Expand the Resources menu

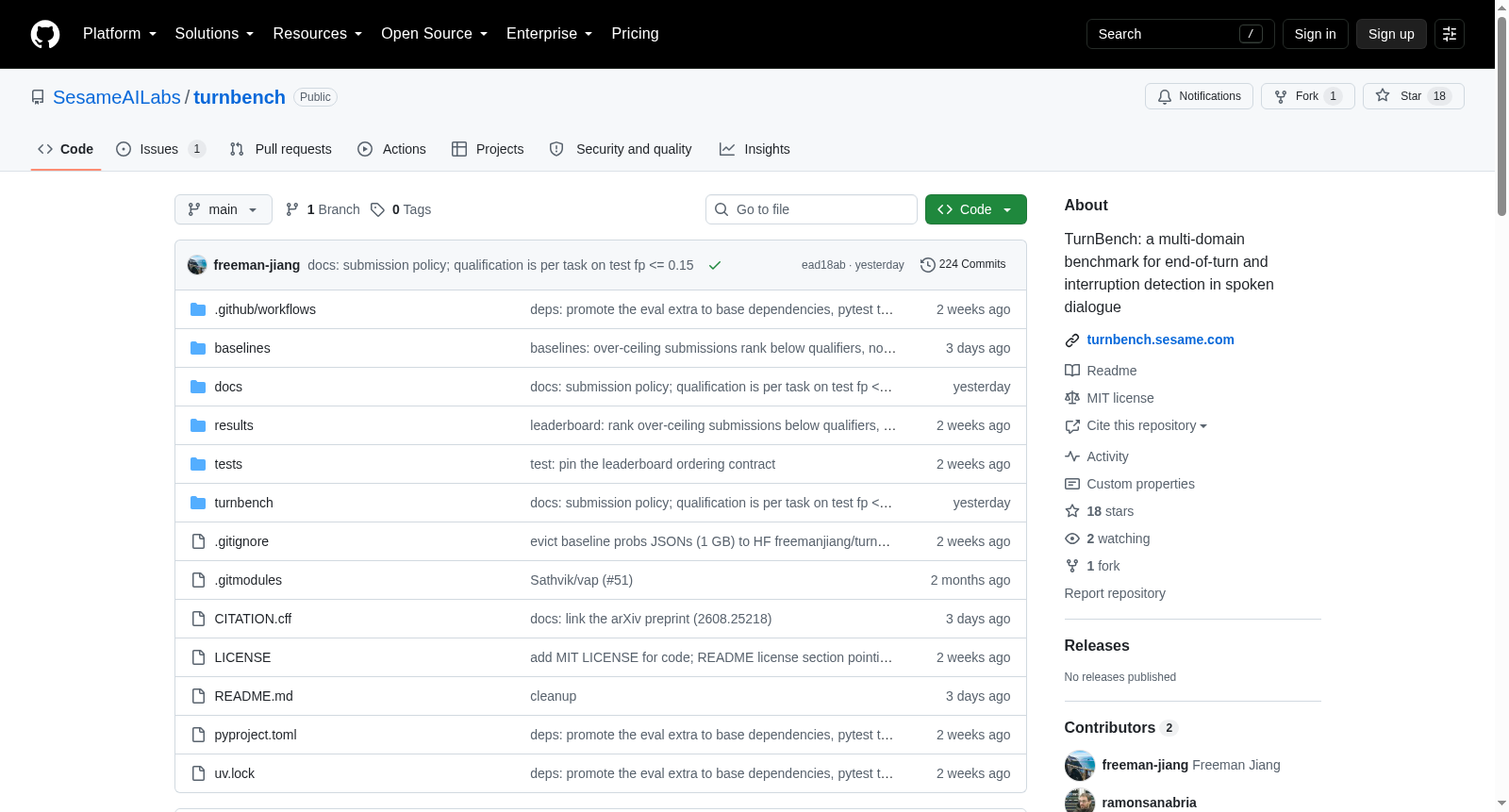tap(318, 34)
